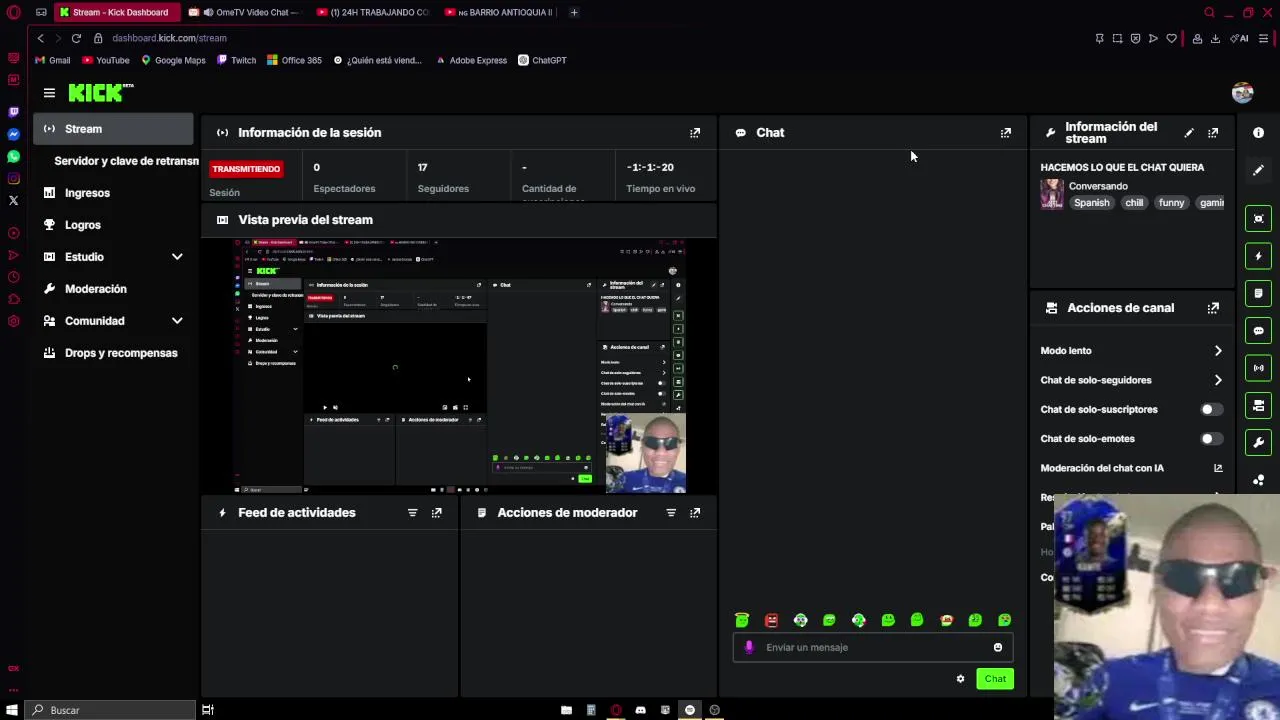The height and width of the screenshot is (720, 1280).
Task: Pop out the Información de la sesión panel
Action: point(695,132)
